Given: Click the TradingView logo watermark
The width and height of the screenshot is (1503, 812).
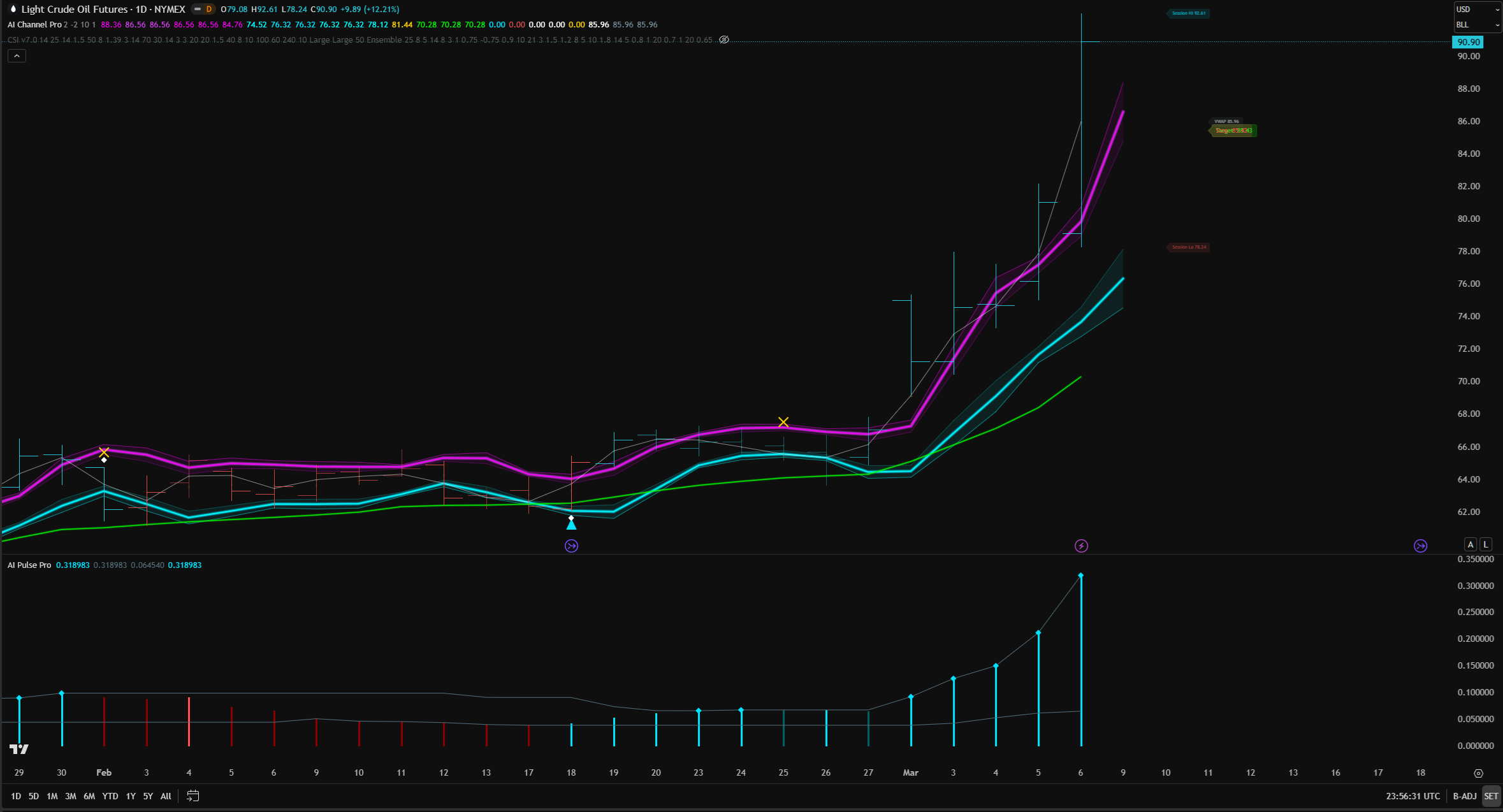Looking at the screenshot, I should [18, 748].
